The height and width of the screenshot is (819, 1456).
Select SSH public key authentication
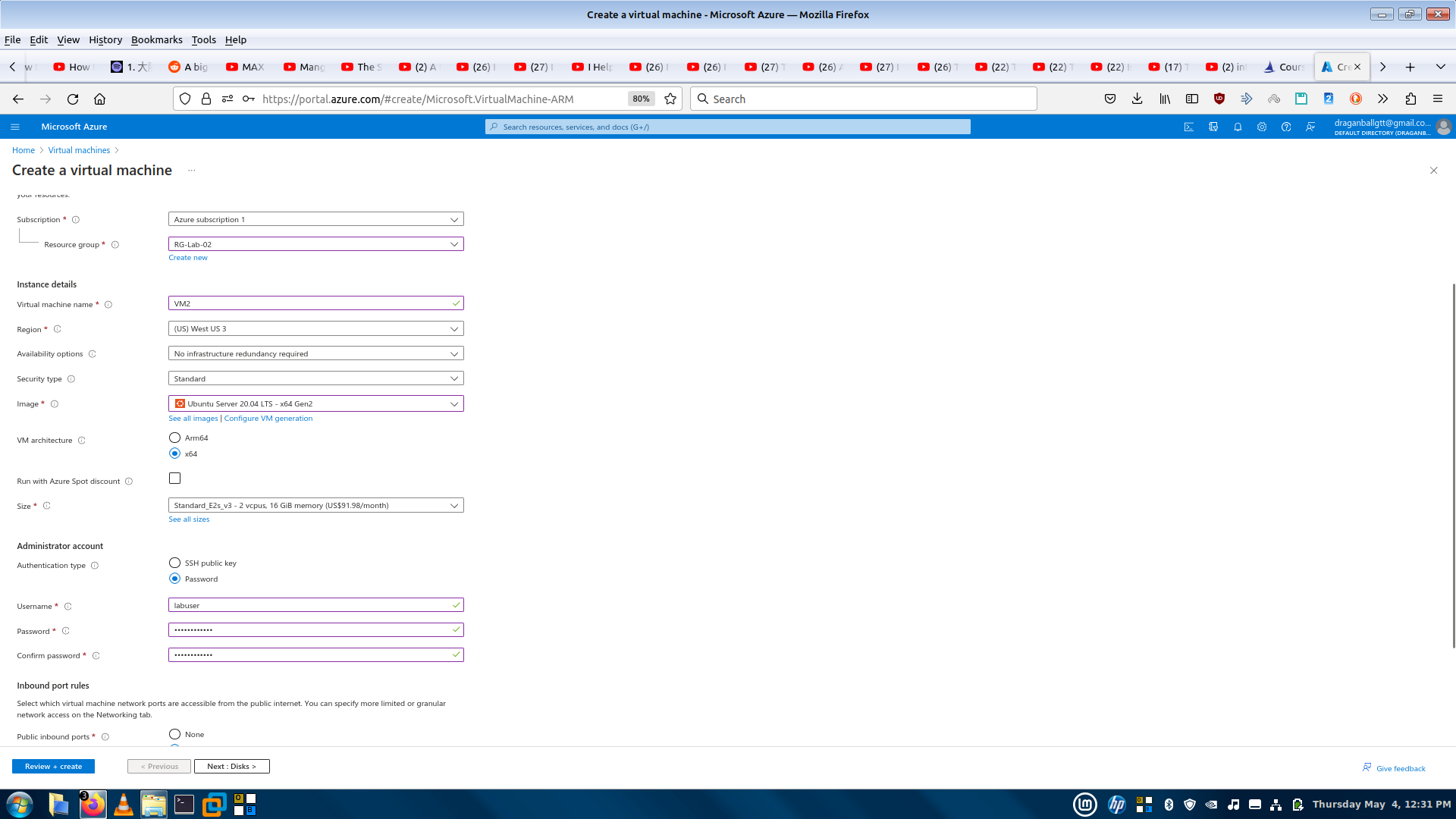click(175, 563)
